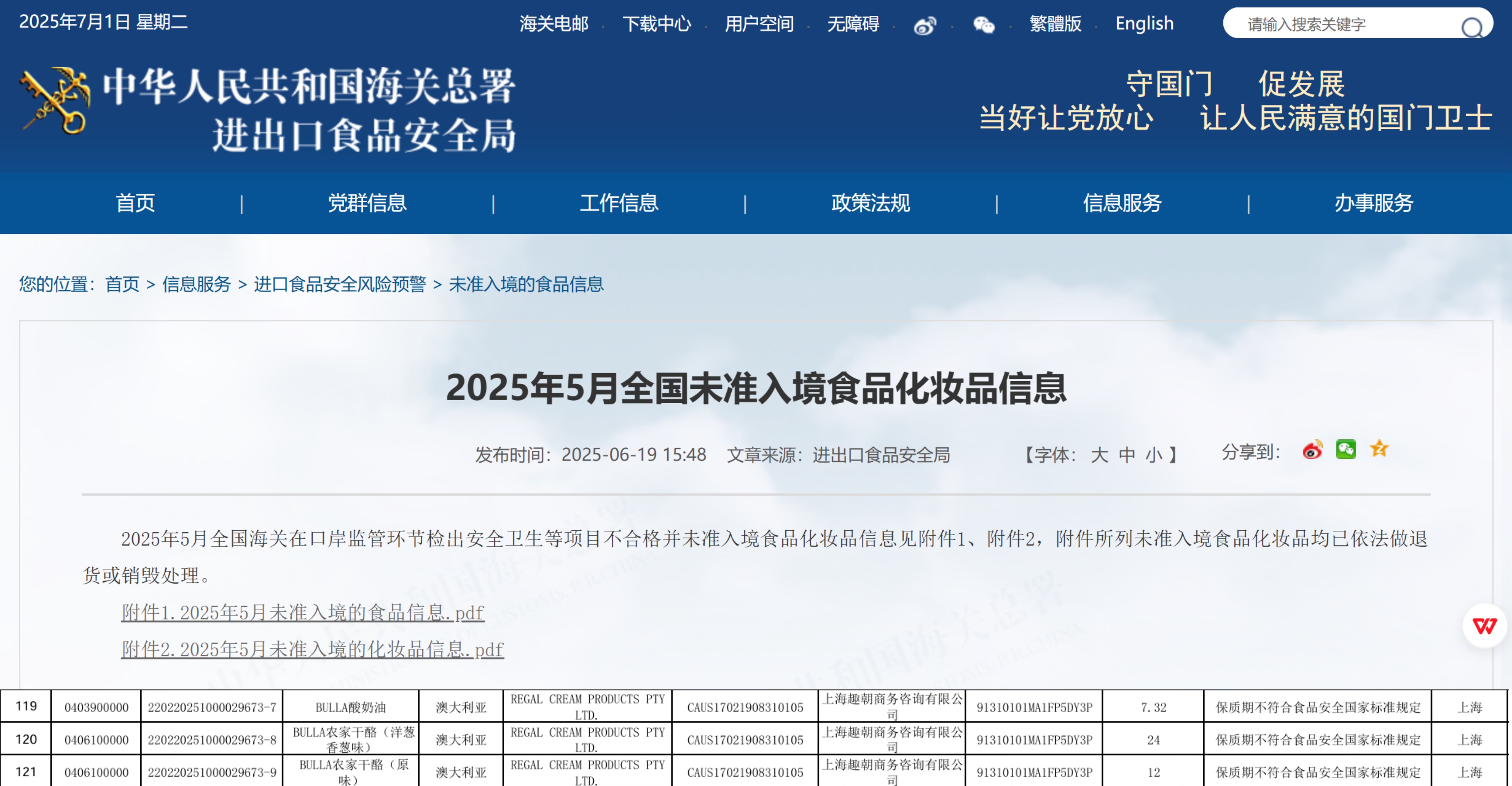Click publish time 2025-06-19 15:48
This screenshot has height=786, width=1512.
(x=633, y=455)
